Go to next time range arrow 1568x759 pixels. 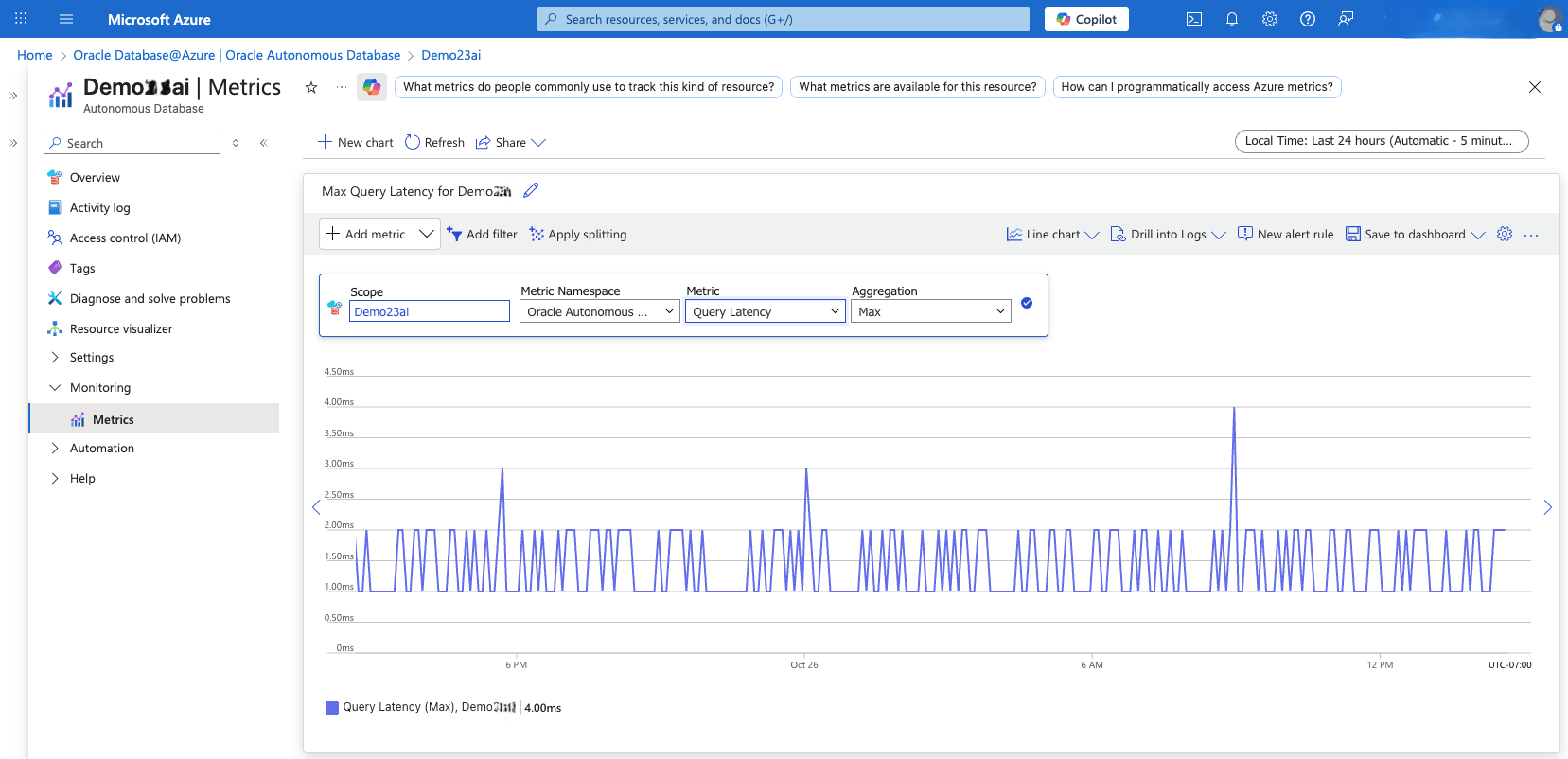click(x=1548, y=507)
